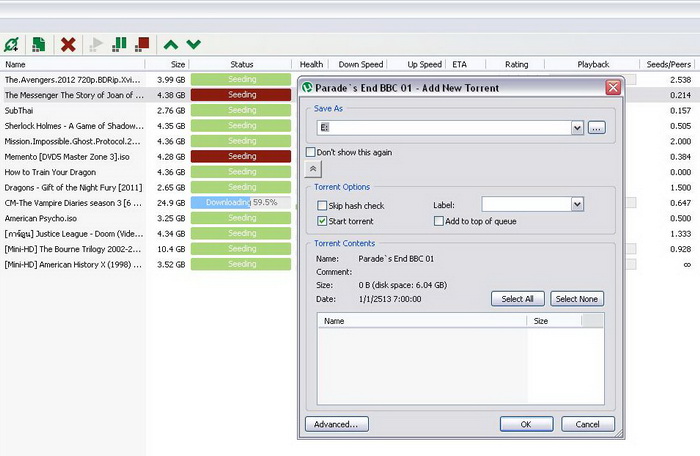Click the Cancel button
Image resolution: width=700 pixels, height=456 pixels.
coord(588,424)
